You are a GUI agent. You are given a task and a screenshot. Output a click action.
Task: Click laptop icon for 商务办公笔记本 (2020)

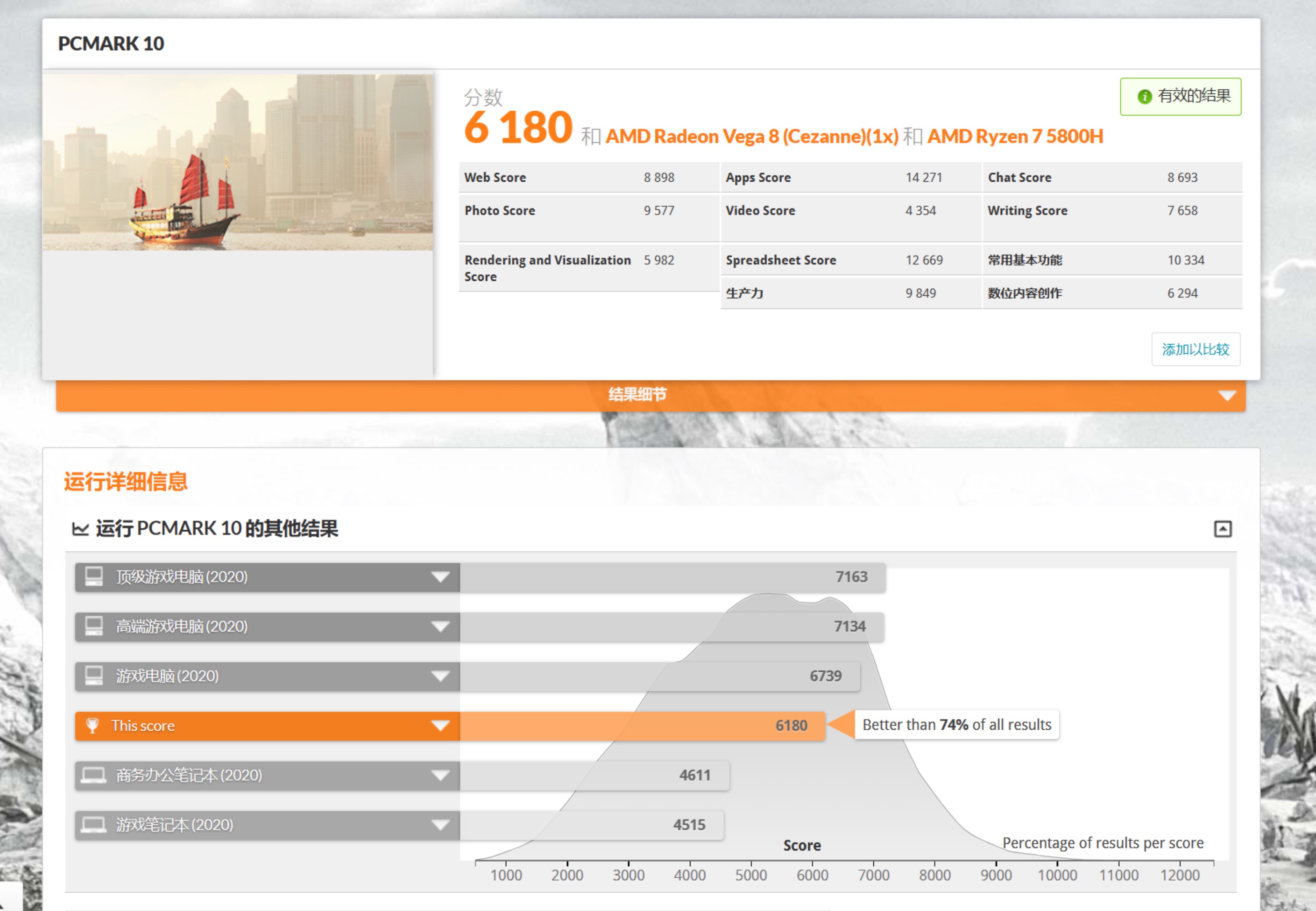click(x=93, y=775)
